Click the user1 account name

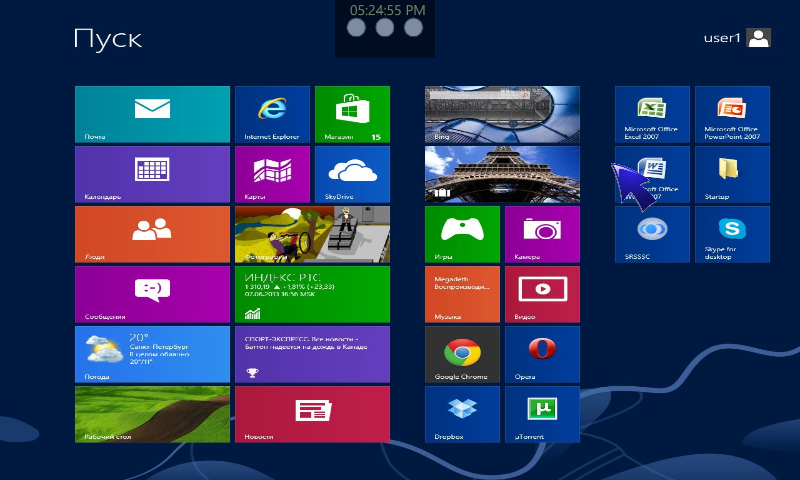pos(722,38)
